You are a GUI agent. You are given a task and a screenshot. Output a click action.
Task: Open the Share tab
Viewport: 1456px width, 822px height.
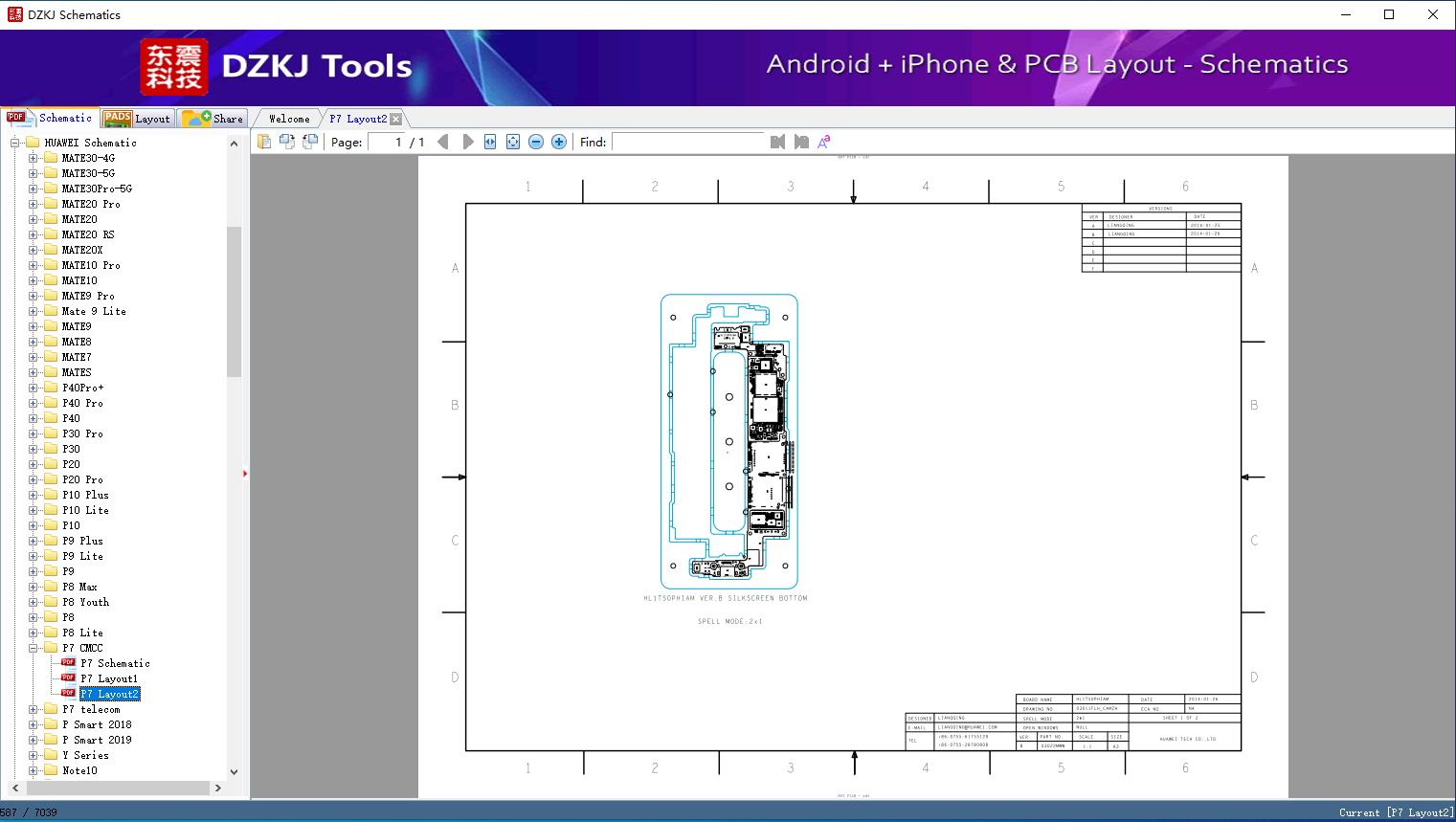click(213, 118)
